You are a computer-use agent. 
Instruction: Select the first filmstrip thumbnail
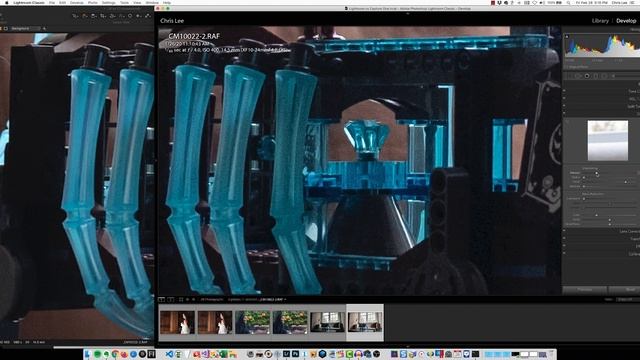pos(177,322)
